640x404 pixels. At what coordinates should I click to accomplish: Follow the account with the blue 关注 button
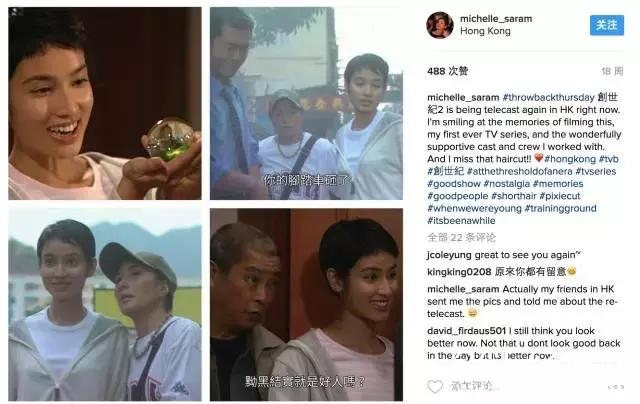[x=607, y=25]
